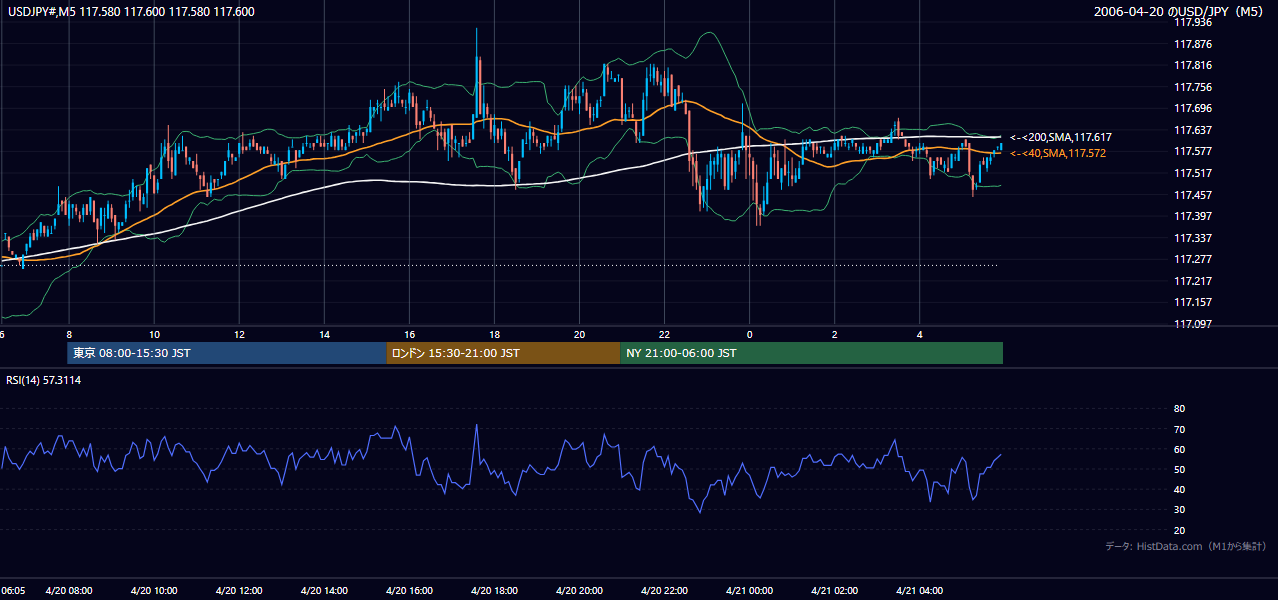Click hour marker 4 under price chart
This screenshot has height=600, width=1278.
coord(920,334)
